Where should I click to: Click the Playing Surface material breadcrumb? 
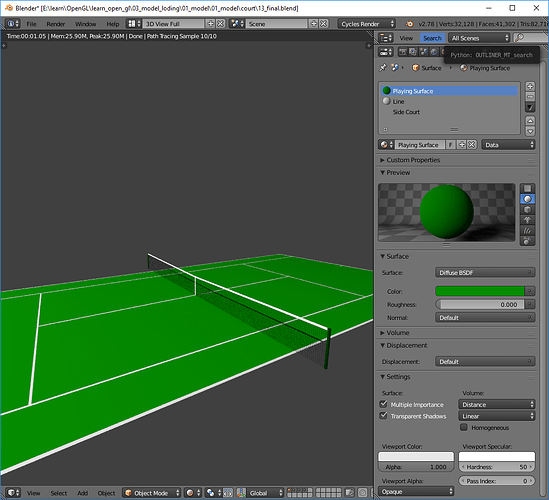click(485, 68)
